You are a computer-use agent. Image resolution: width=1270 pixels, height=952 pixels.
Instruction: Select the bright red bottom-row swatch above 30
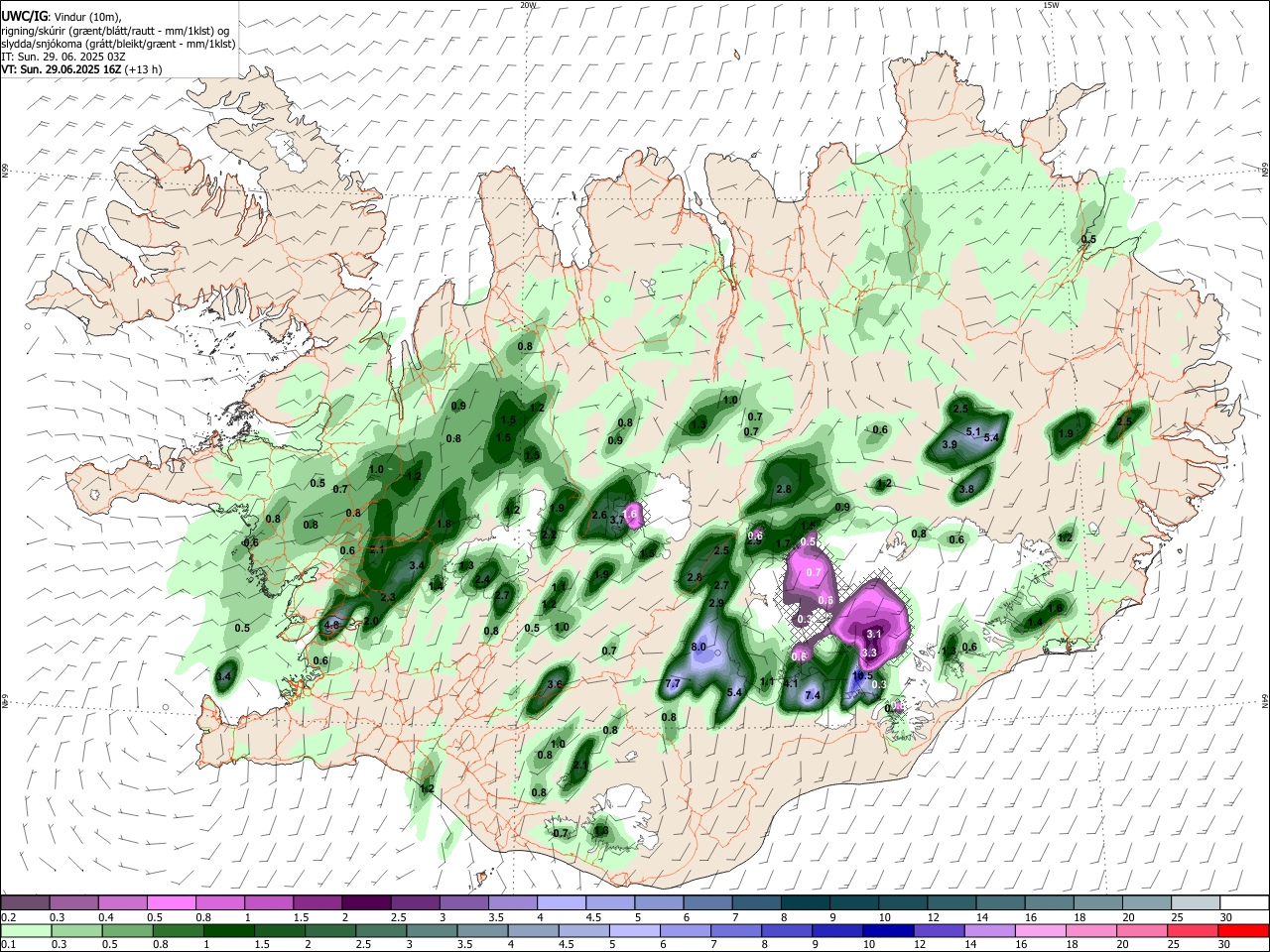click(1244, 931)
